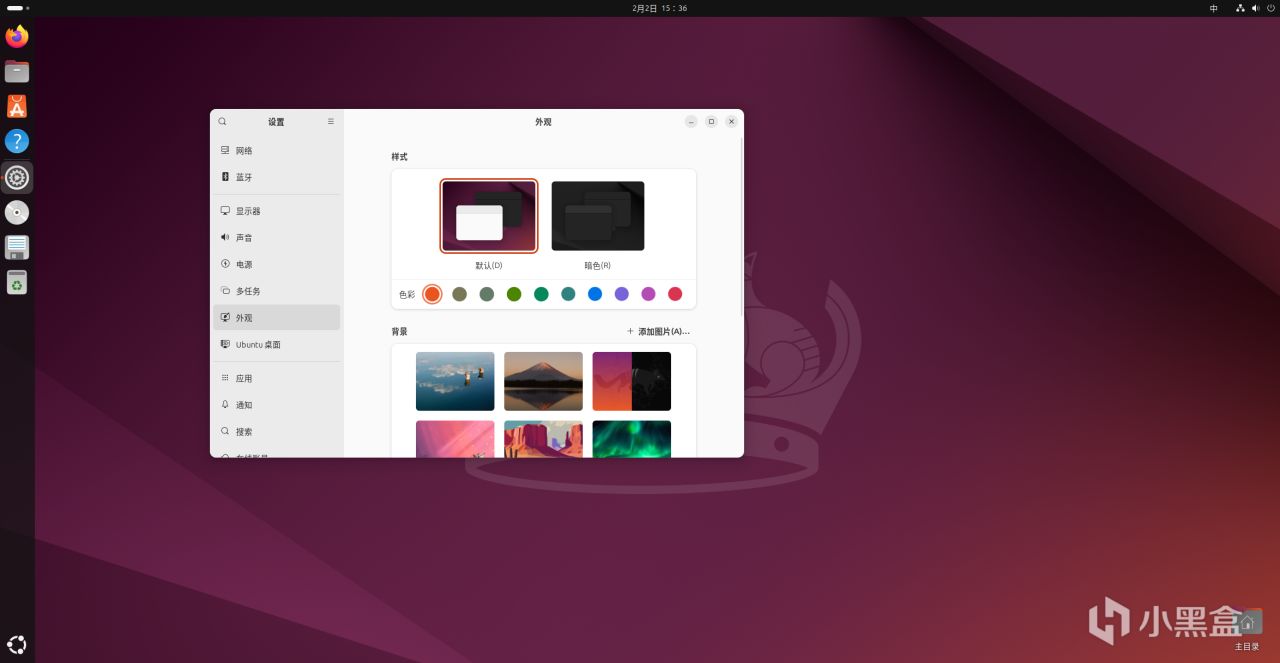Viewport: 1280px width, 663px height.
Task: Click the network icon in top bar
Action: (1241, 8)
